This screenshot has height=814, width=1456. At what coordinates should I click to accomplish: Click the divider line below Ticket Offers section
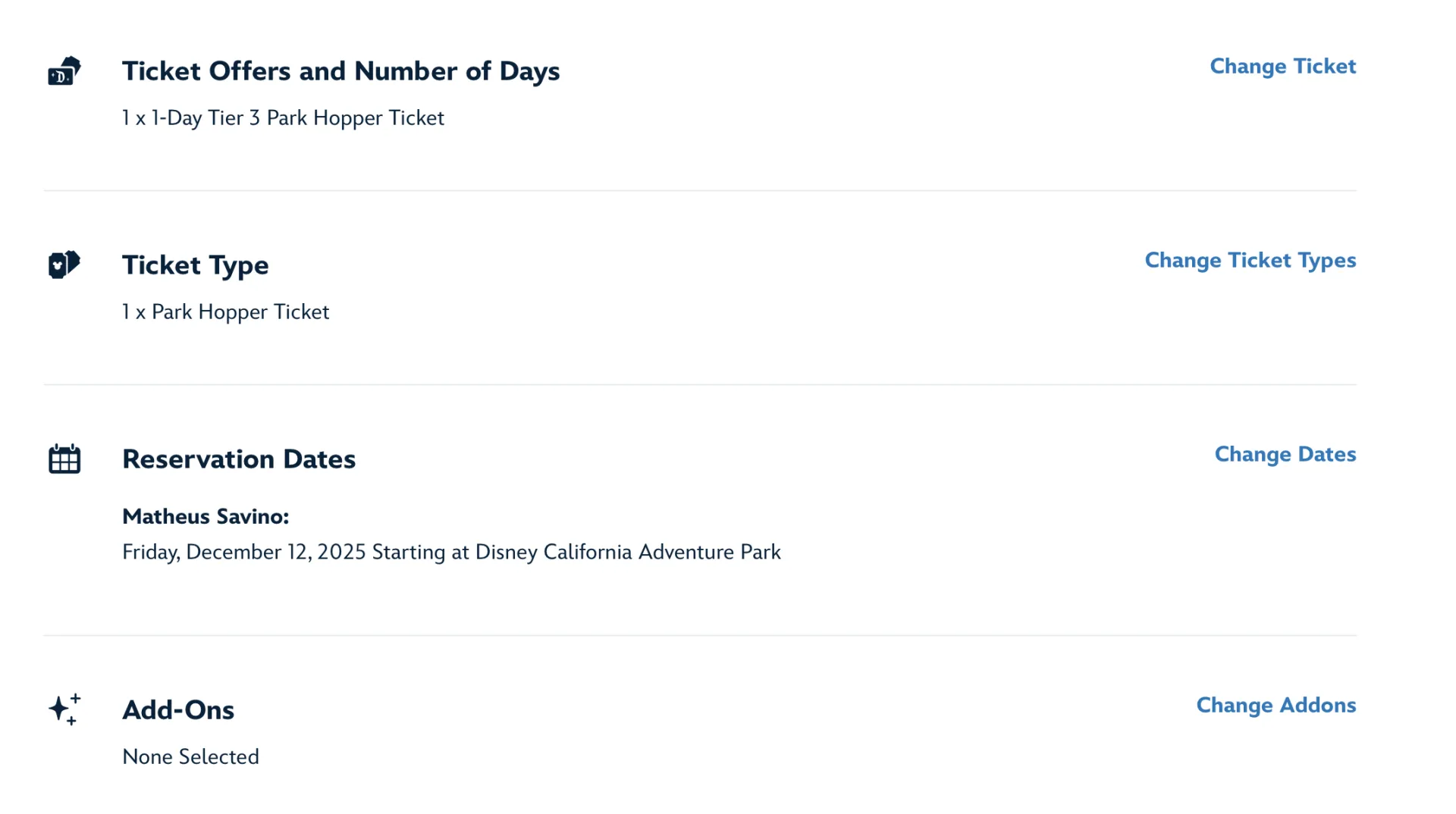coord(699,190)
